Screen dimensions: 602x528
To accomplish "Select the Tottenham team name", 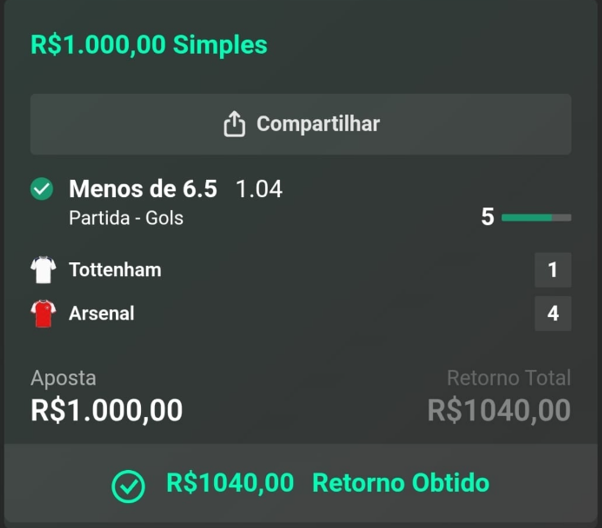I will (x=115, y=270).
